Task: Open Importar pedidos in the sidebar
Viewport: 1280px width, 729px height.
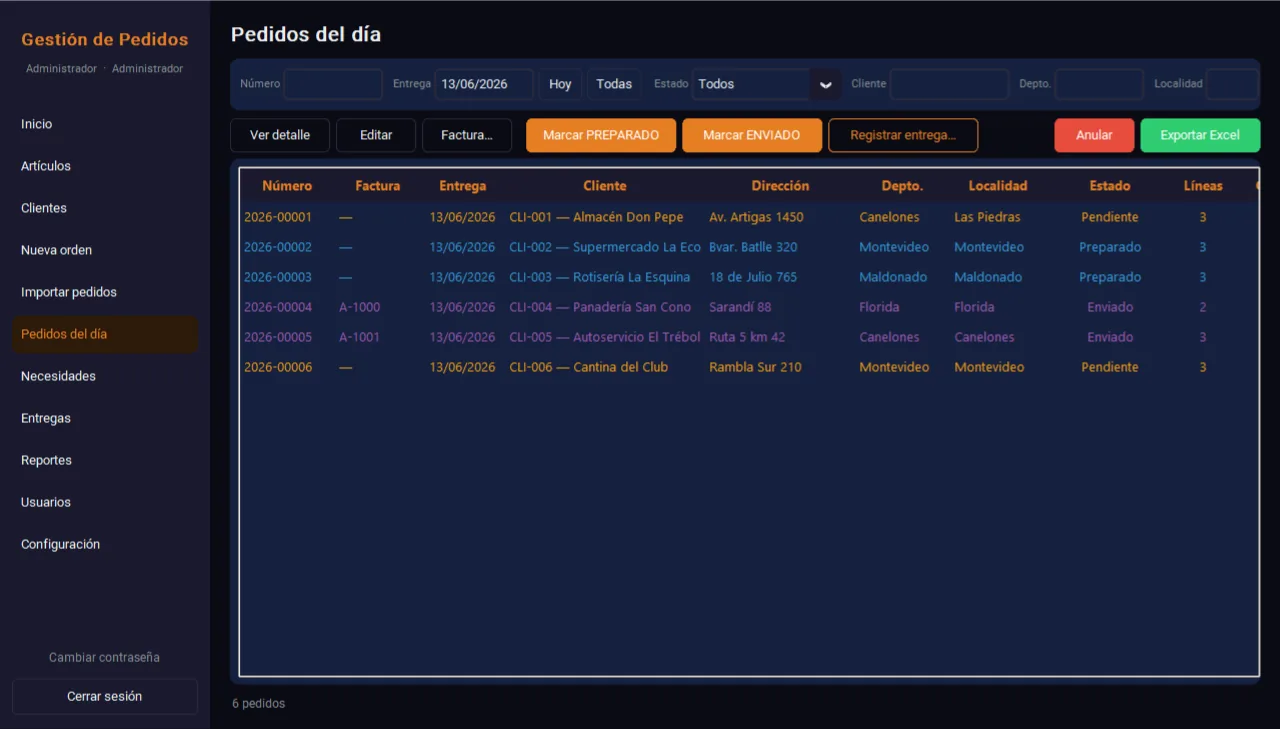Action: pyautogui.click(x=105, y=292)
